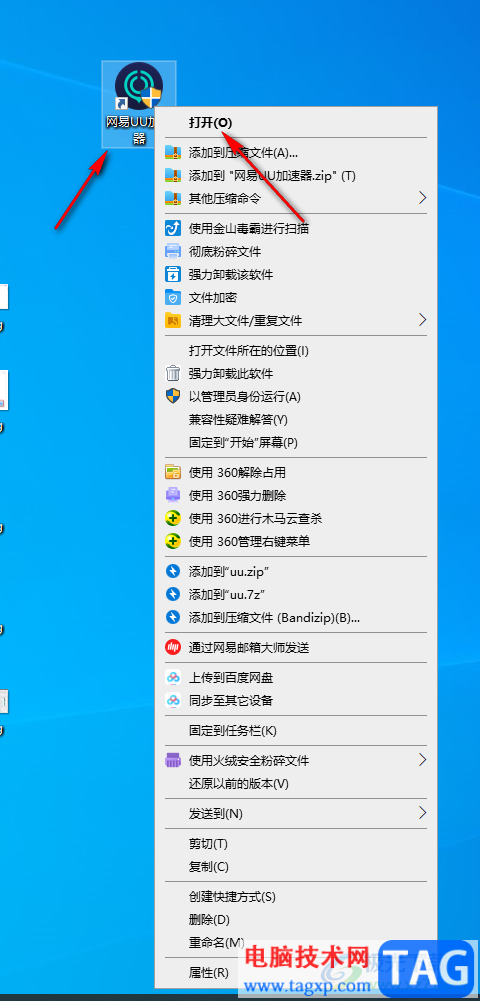
Task: Choose 通过网易邮箱大师发送
Action: click(x=296, y=647)
